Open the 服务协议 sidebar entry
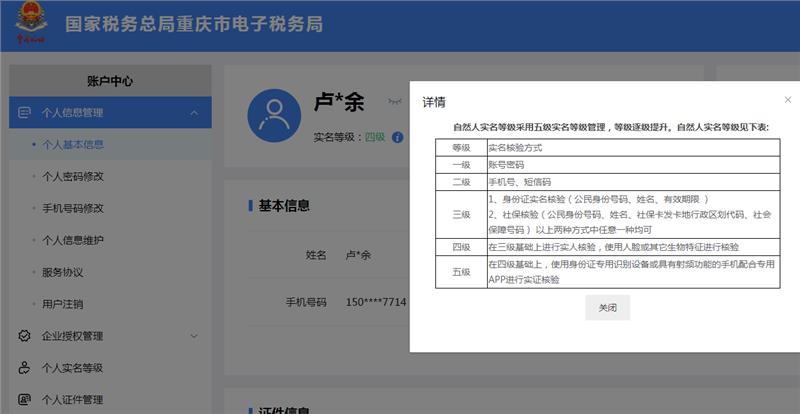This screenshot has height=414, width=800. coord(62,272)
